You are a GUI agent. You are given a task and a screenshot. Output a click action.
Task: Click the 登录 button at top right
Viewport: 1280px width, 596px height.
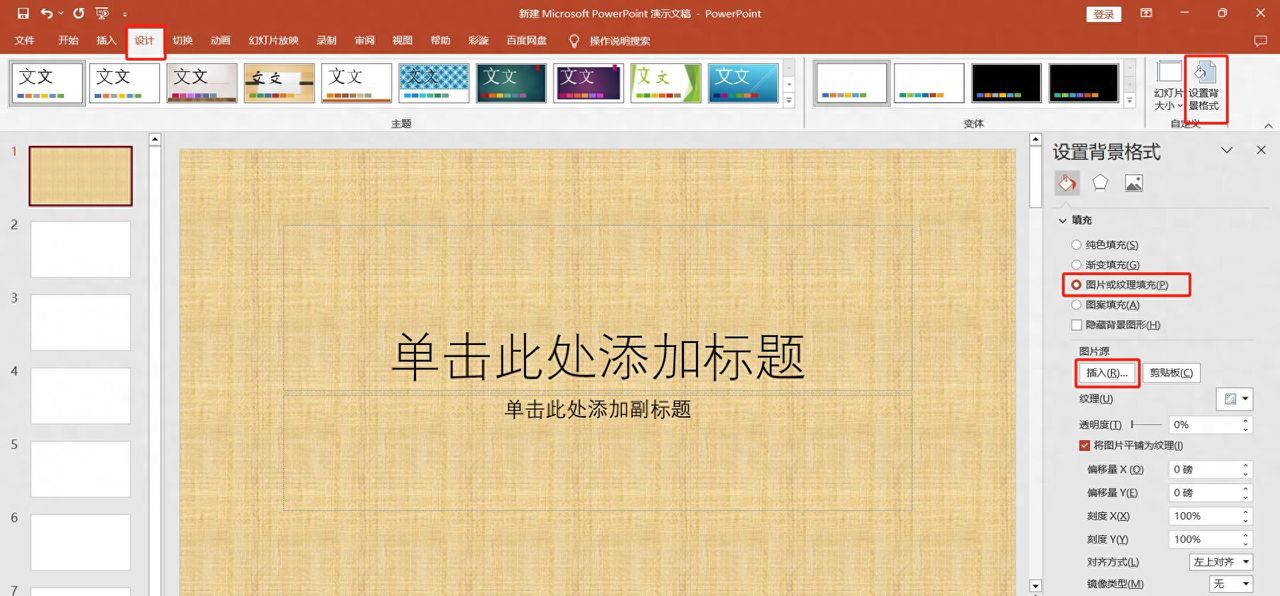point(1103,14)
